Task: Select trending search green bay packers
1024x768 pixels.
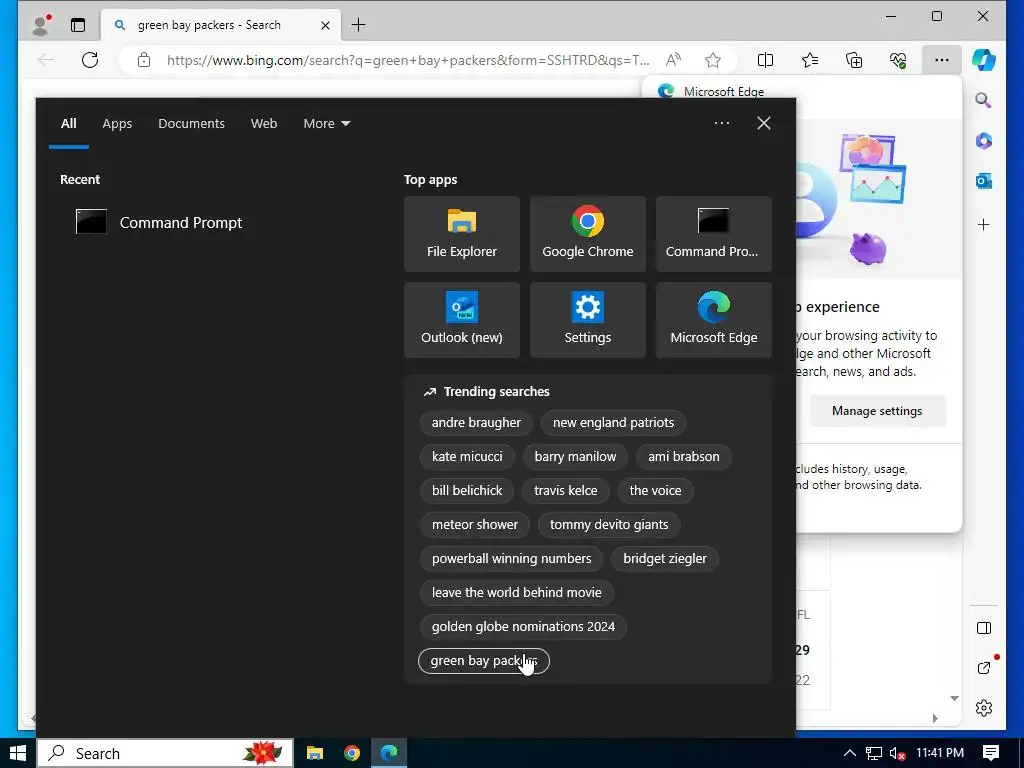Action: pyautogui.click(x=484, y=660)
